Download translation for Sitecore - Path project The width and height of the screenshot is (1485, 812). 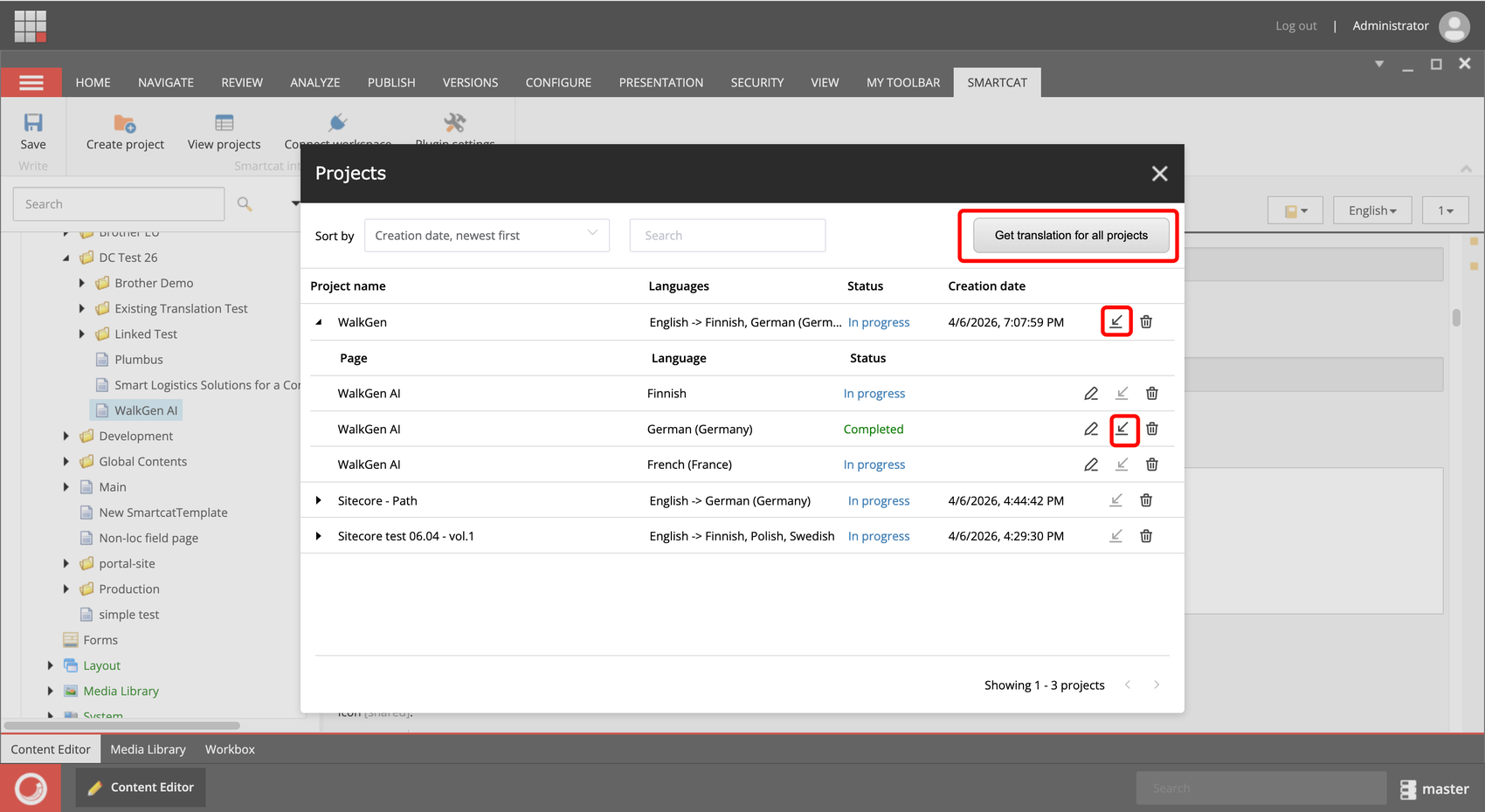1116,500
